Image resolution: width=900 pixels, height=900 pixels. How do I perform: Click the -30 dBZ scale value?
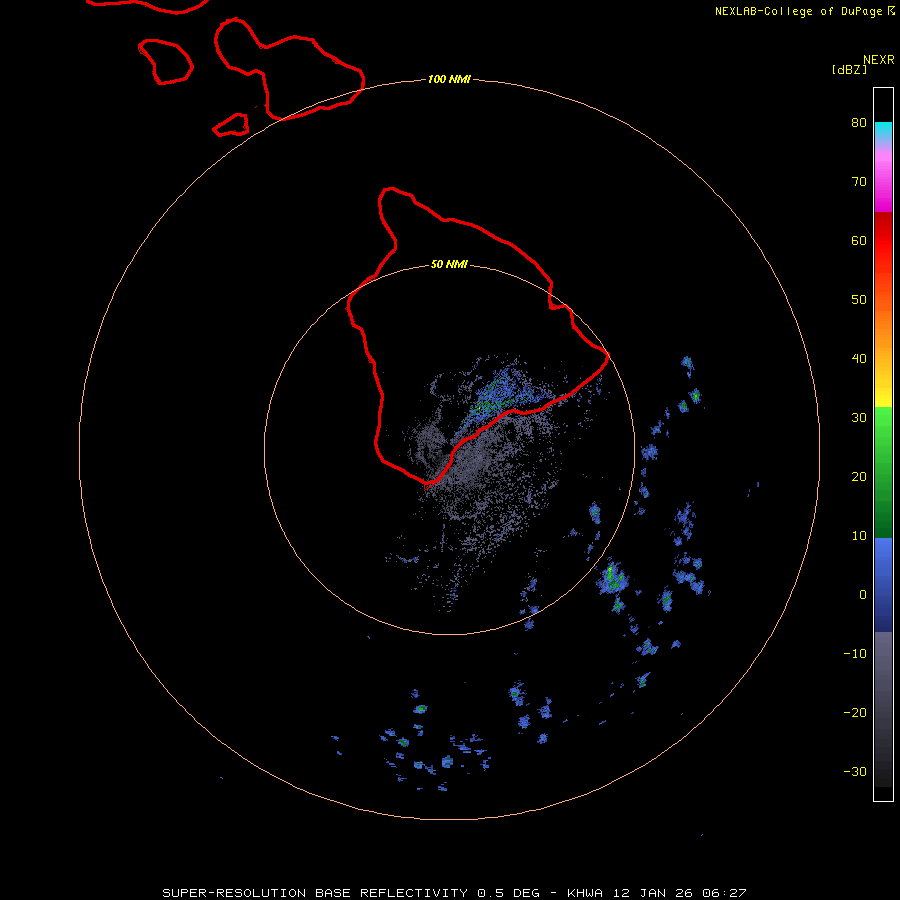855,771
